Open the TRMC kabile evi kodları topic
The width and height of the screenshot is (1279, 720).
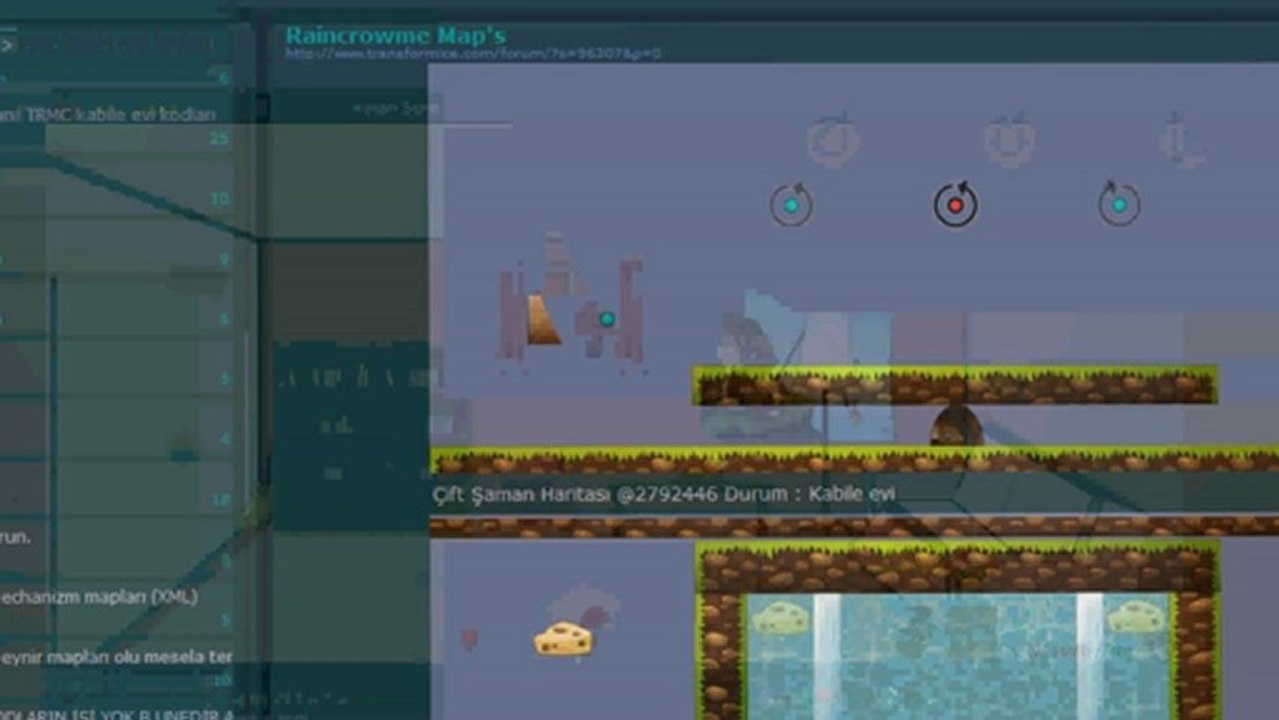(x=108, y=115)
